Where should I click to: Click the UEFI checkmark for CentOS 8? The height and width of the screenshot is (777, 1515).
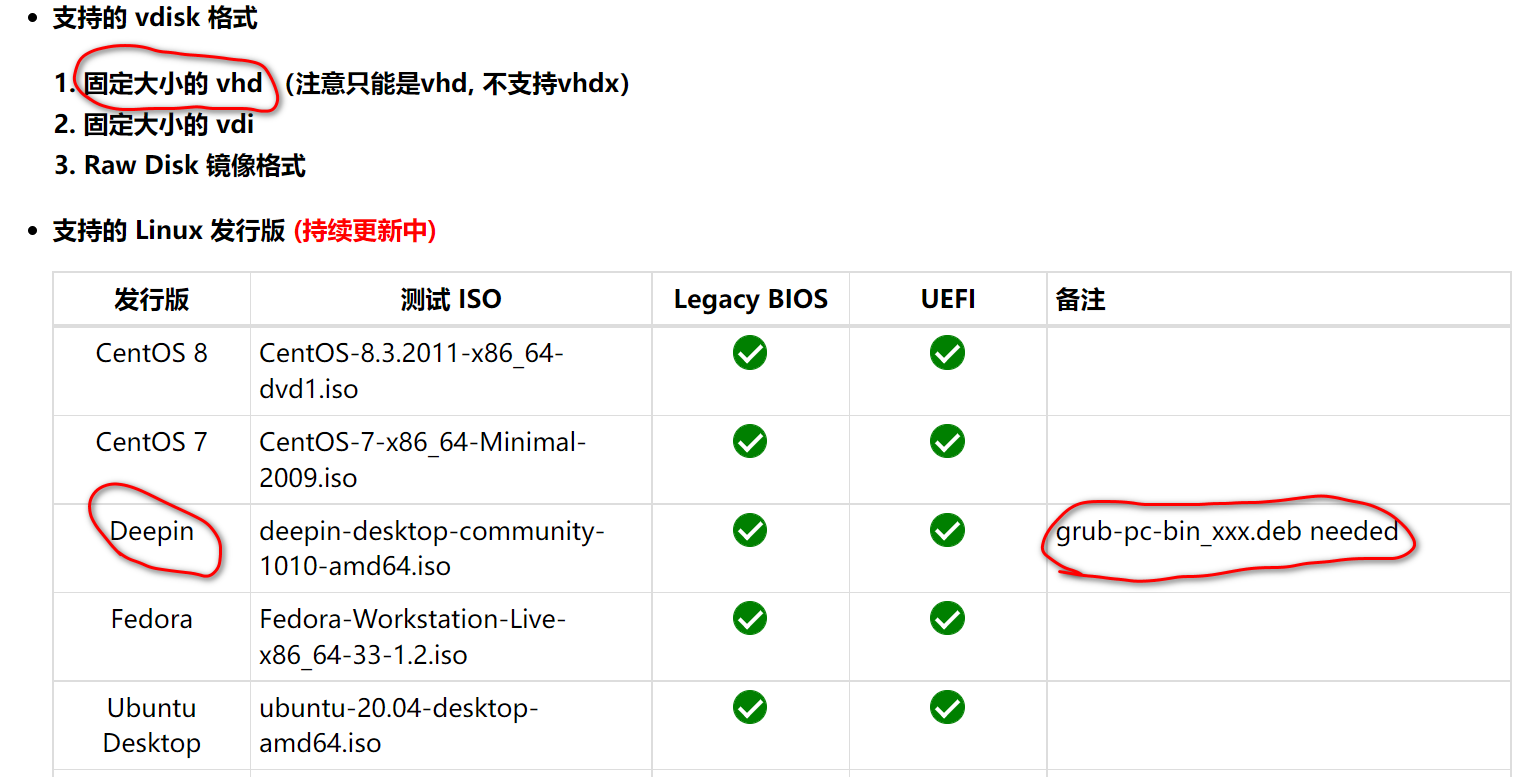(x=947, y=353)
